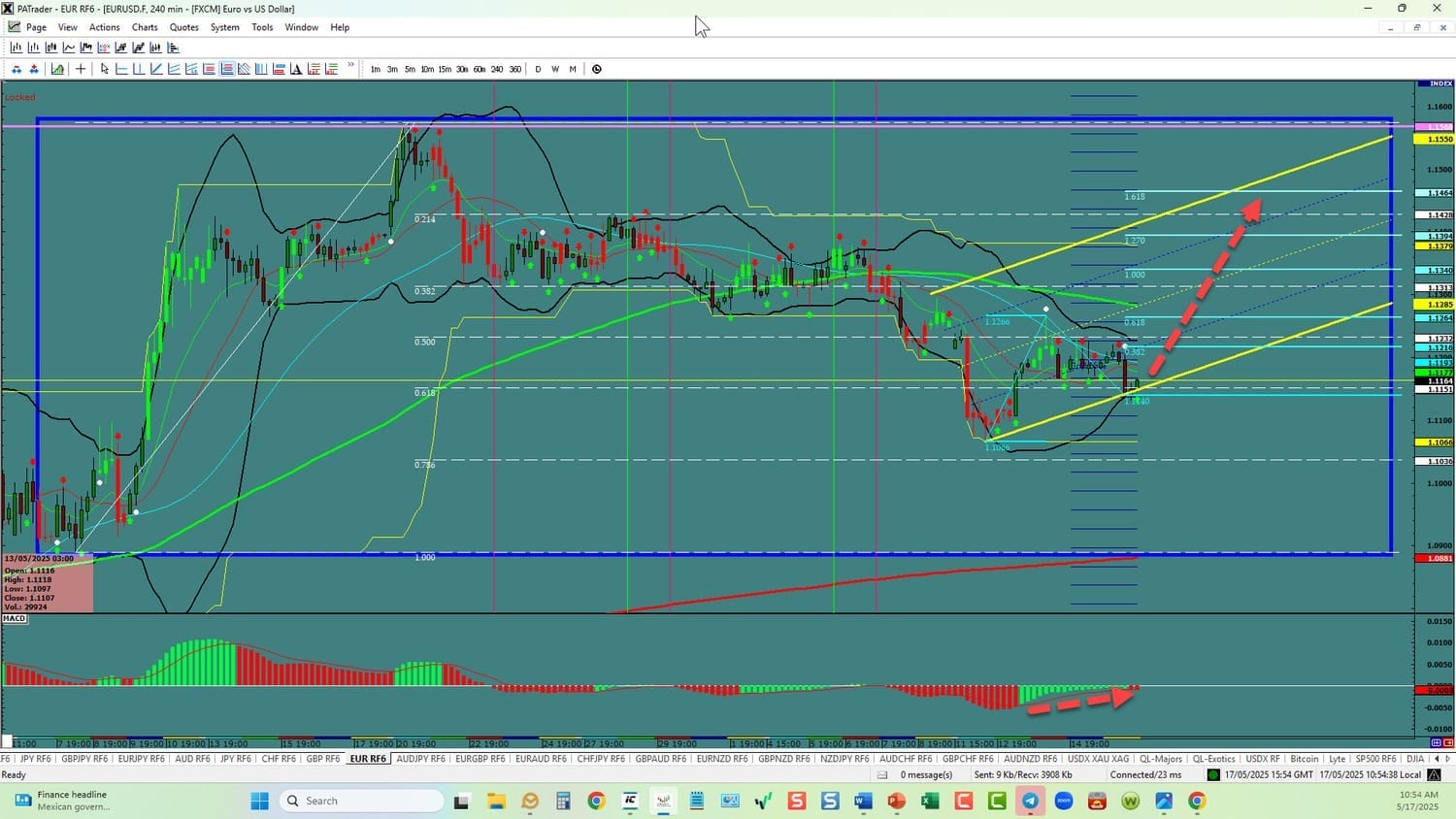This screenshot has height=819, width=1456.
Task: Open Telegram from the Windows taskbar
Action: [1030, 801]
